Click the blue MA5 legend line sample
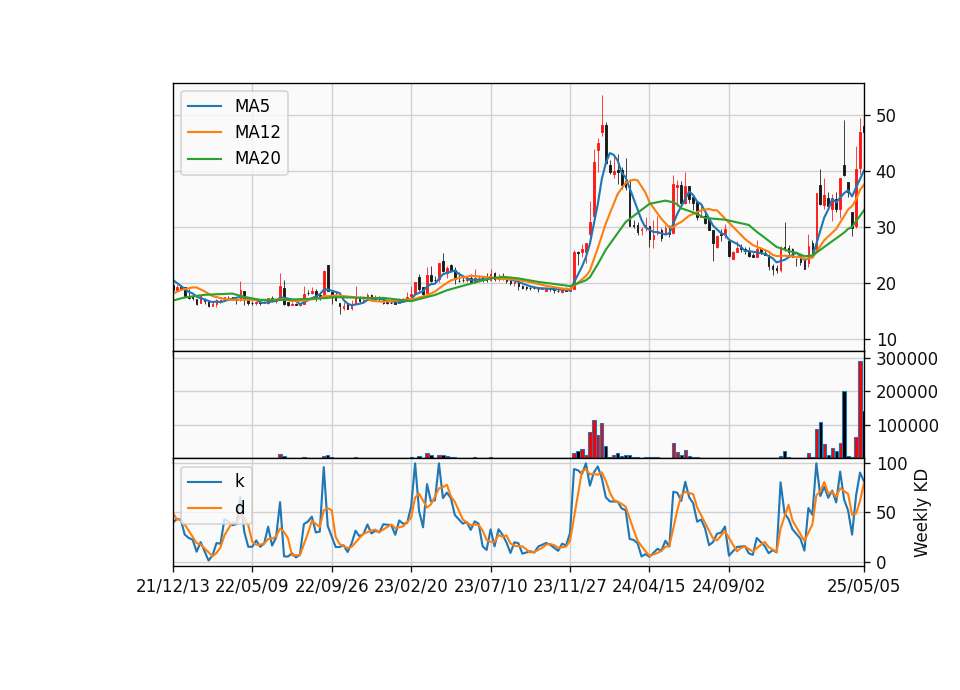The width and height of the screenshot is (960, 690). [x=204, y=106]
